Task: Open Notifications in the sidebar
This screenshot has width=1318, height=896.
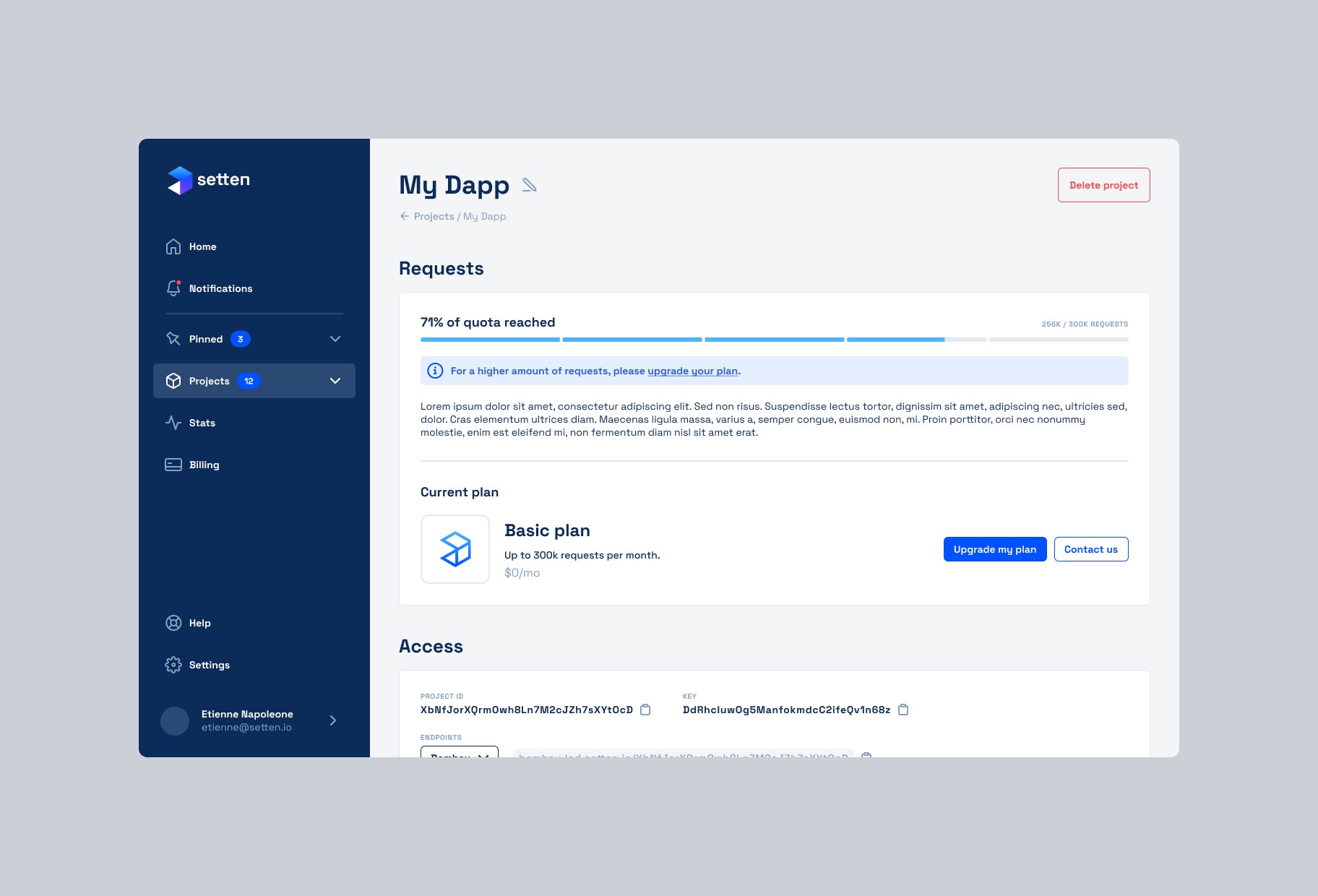Action: pos(254,288)
